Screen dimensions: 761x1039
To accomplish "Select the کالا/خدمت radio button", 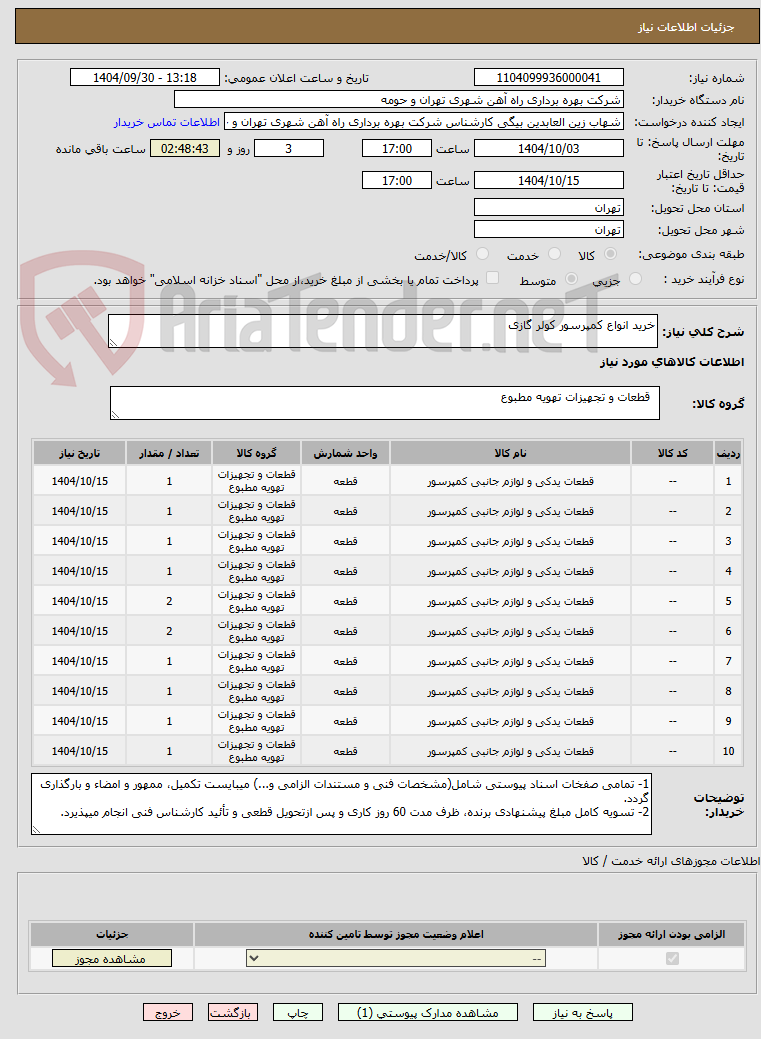I will click(483, 254).
